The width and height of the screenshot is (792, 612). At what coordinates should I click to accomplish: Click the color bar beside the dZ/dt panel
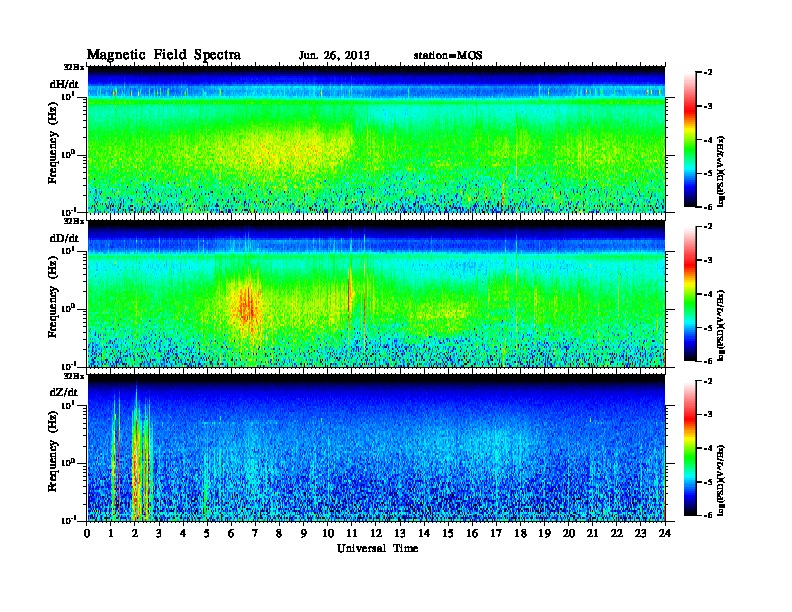click(x=690, y=448)
